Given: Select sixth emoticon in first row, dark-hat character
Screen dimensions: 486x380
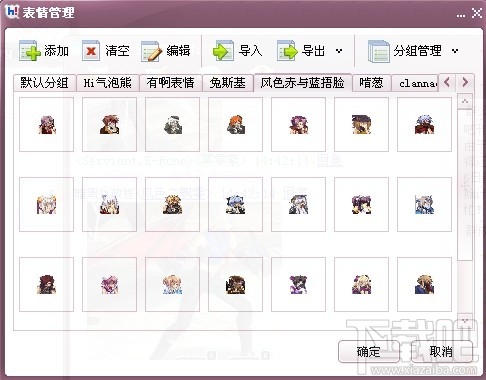Looking at the screenshot, I should [361, 124].
